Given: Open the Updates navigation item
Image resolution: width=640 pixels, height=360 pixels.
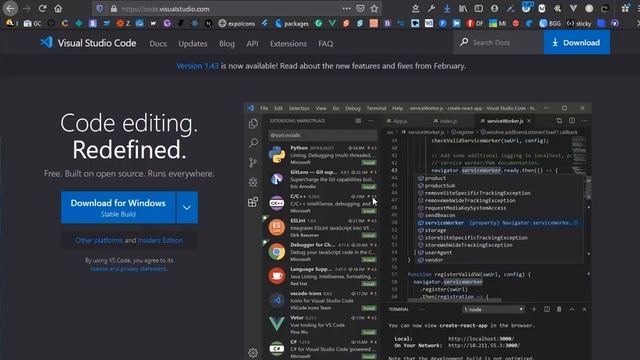Looking at the screenshot, I should click(193, 44).
